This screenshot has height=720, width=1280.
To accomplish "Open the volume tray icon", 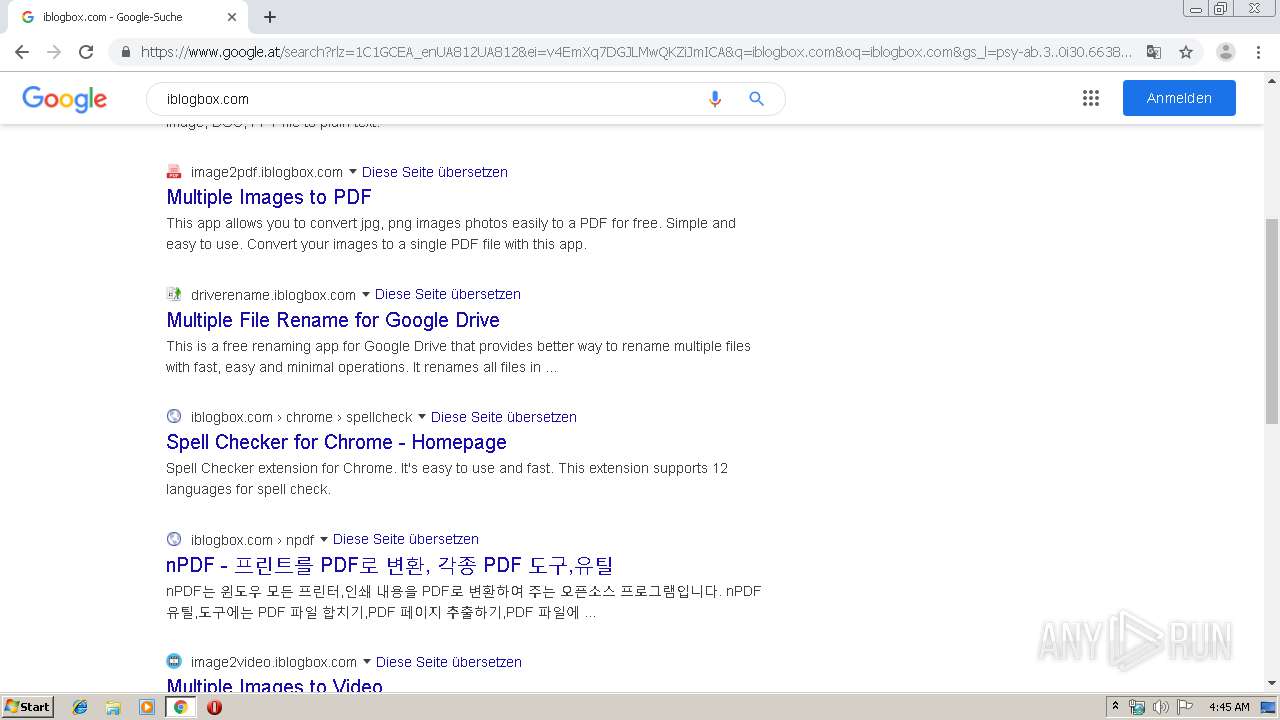I will 1160,707.
